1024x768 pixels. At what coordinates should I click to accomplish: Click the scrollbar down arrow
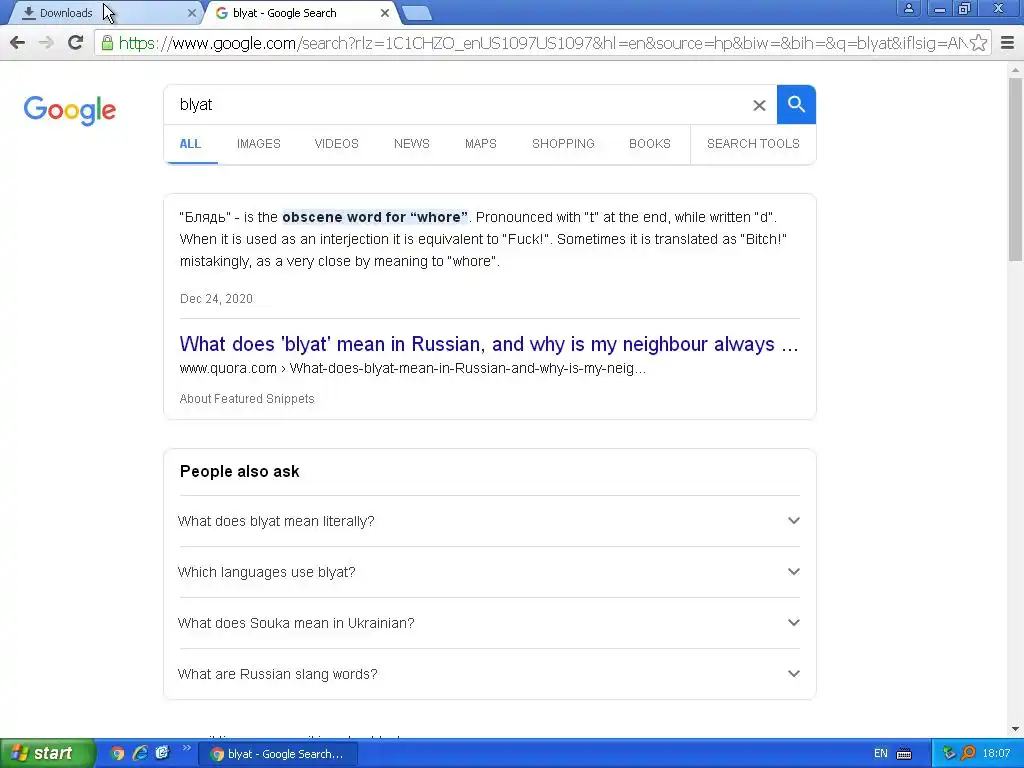pyautogui.click(x=1015, y=729)
